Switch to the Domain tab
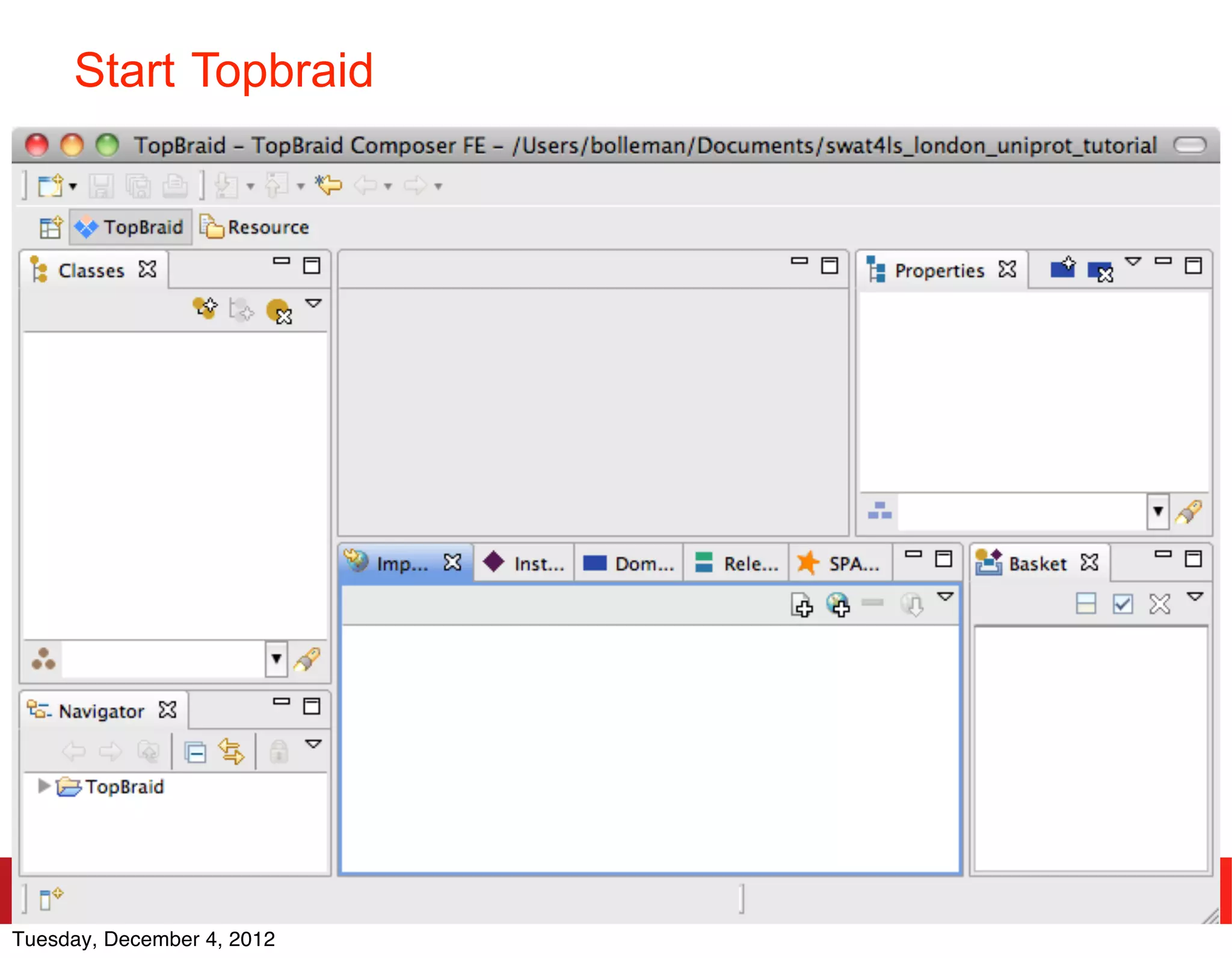1232x958 pixels. coord(629,563)
